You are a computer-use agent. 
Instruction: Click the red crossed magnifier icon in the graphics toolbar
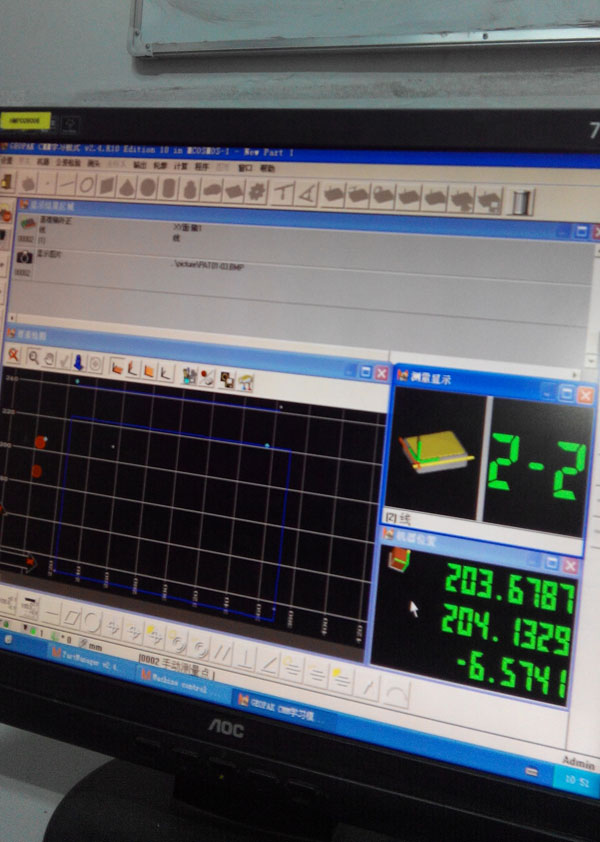tap(13, 354)
